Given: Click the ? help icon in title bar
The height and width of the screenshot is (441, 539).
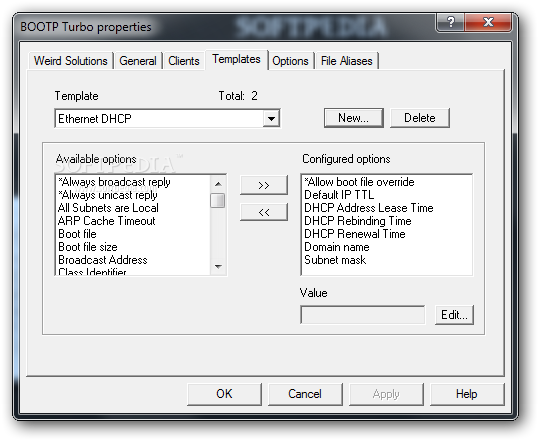Looking at the screenshot, I should (451, 22).
